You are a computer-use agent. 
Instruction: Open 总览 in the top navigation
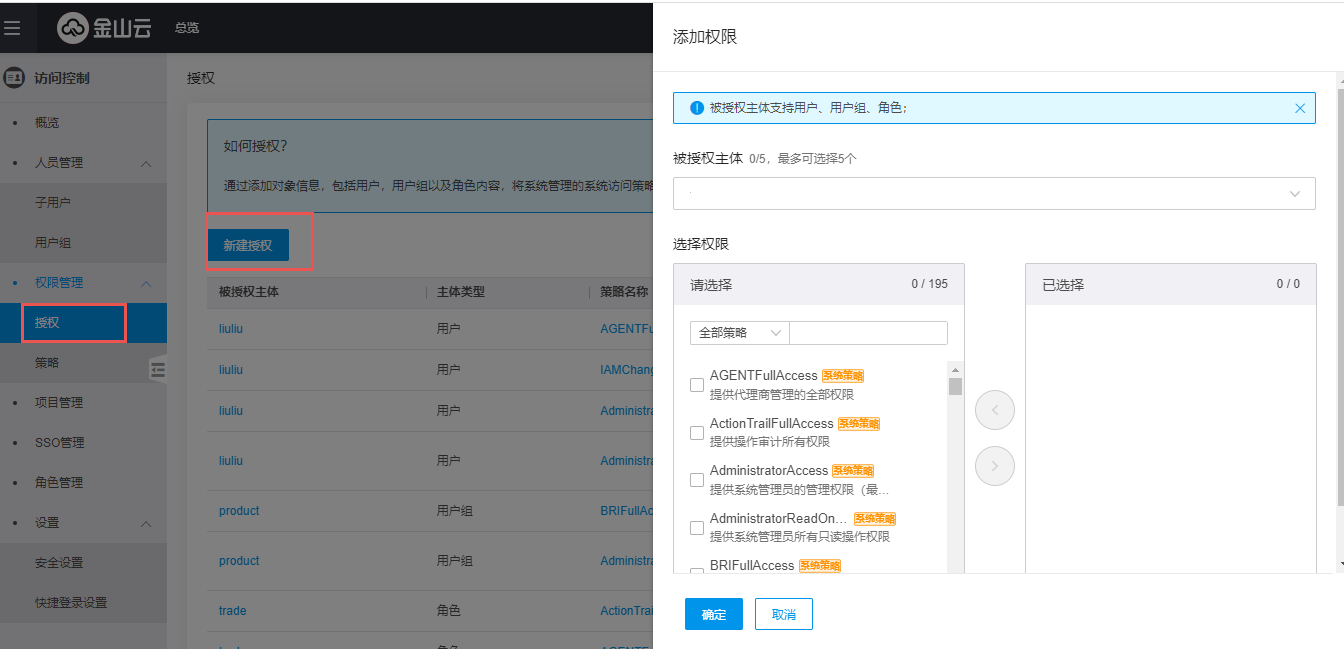point(187,28)
